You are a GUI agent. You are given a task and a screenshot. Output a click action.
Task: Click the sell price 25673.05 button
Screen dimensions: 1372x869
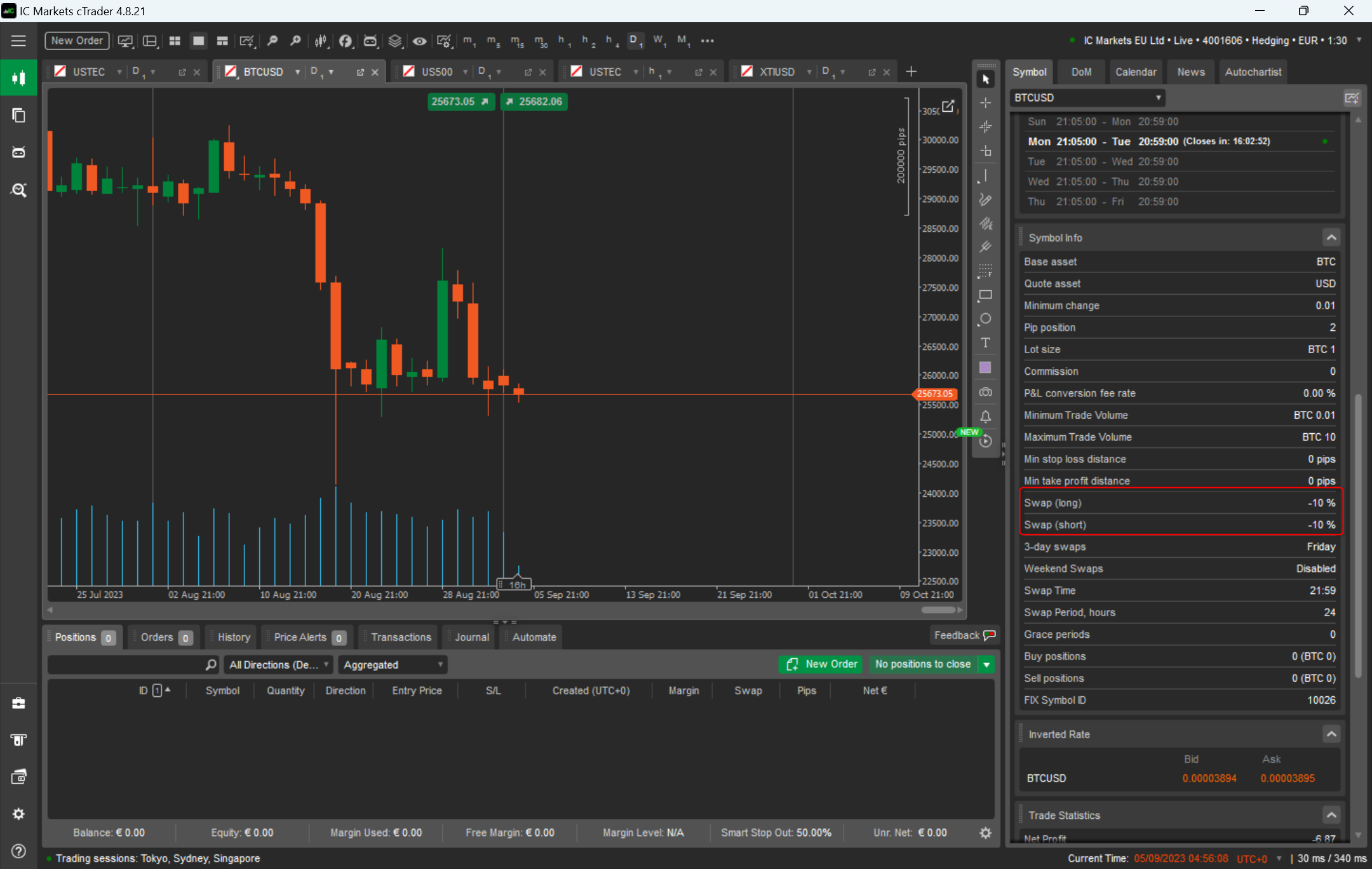tap(460, 102)
